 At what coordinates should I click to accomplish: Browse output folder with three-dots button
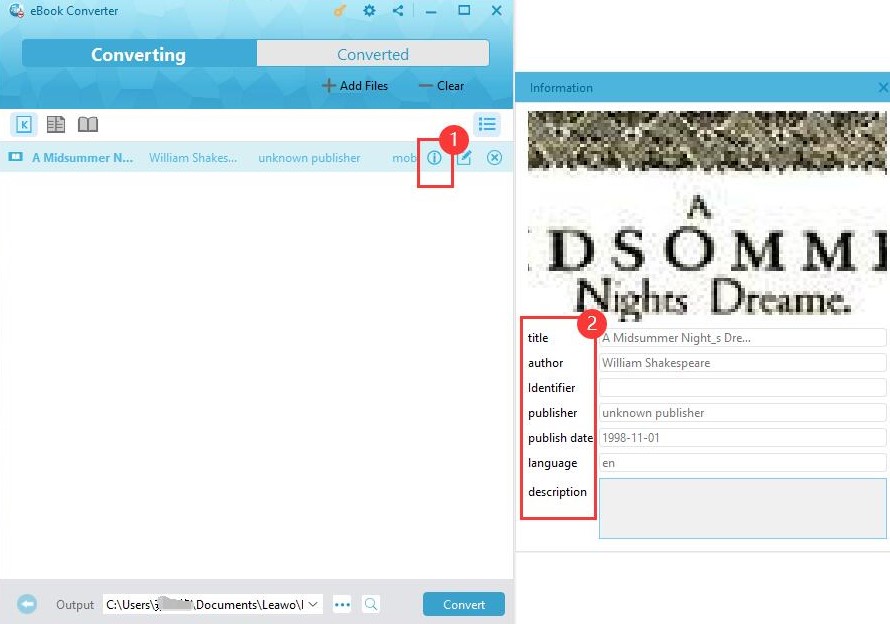[x=342, y=604]
